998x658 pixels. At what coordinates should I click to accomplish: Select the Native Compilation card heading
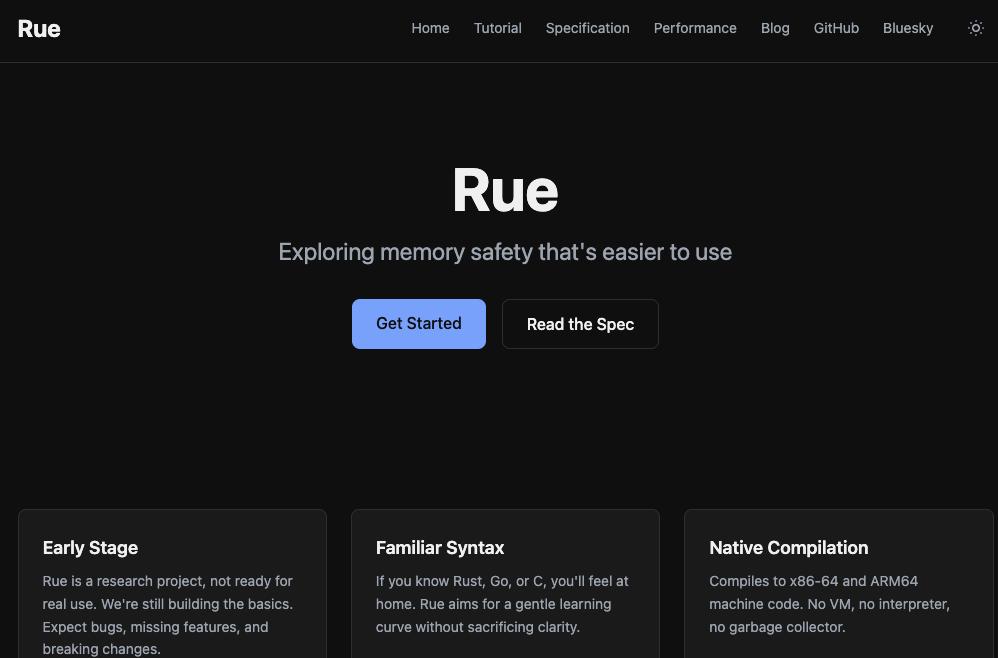788,548
